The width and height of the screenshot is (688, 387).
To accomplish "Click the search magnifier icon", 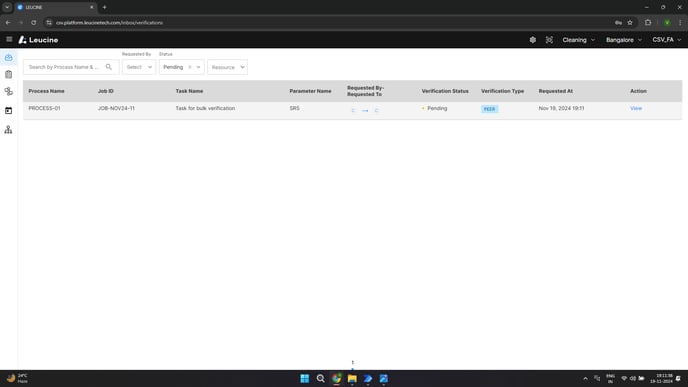I will click(x=109, y=67).
